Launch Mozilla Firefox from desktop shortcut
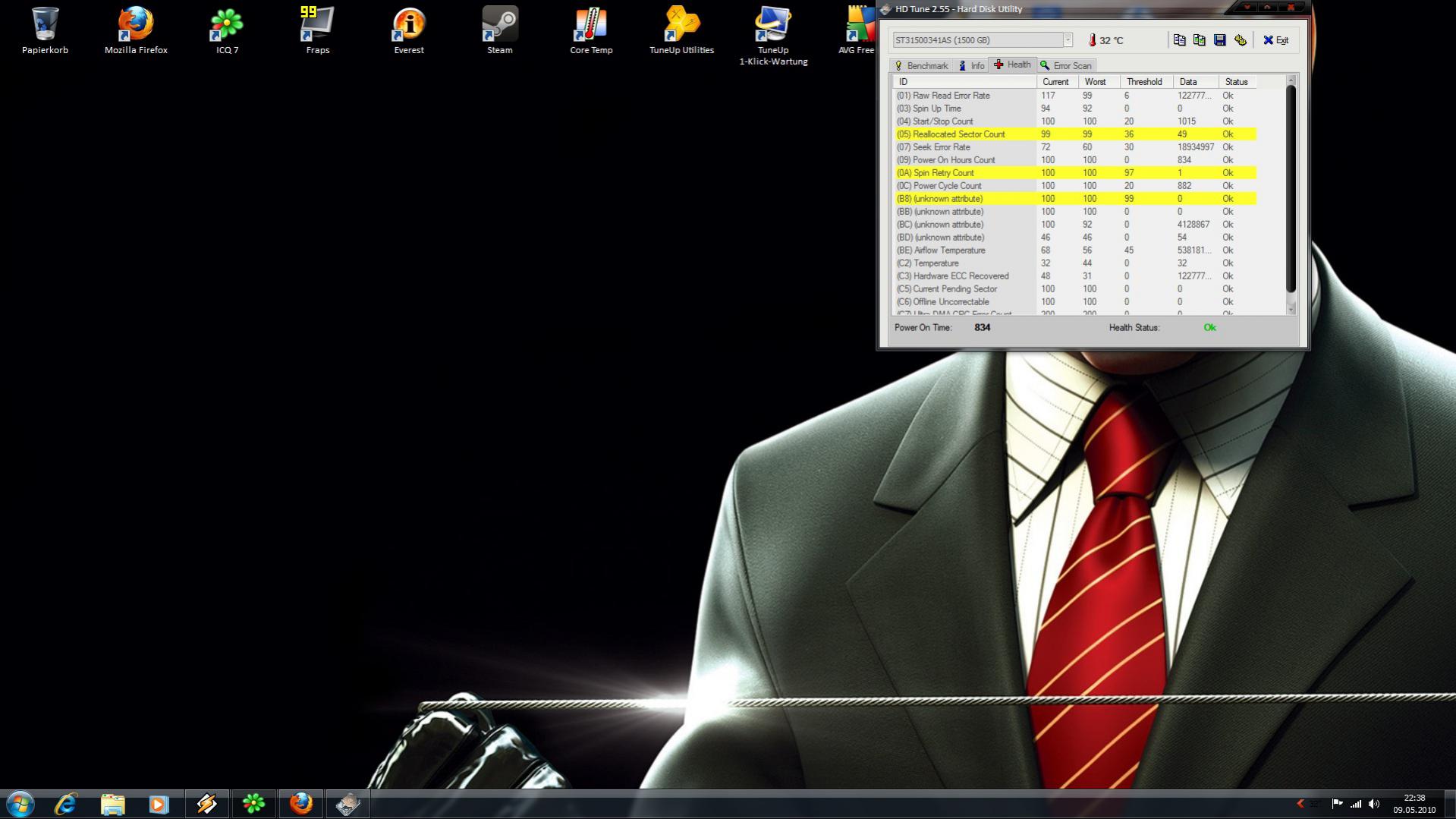This screenshot has height=819, width=1456. click(136, 31)
